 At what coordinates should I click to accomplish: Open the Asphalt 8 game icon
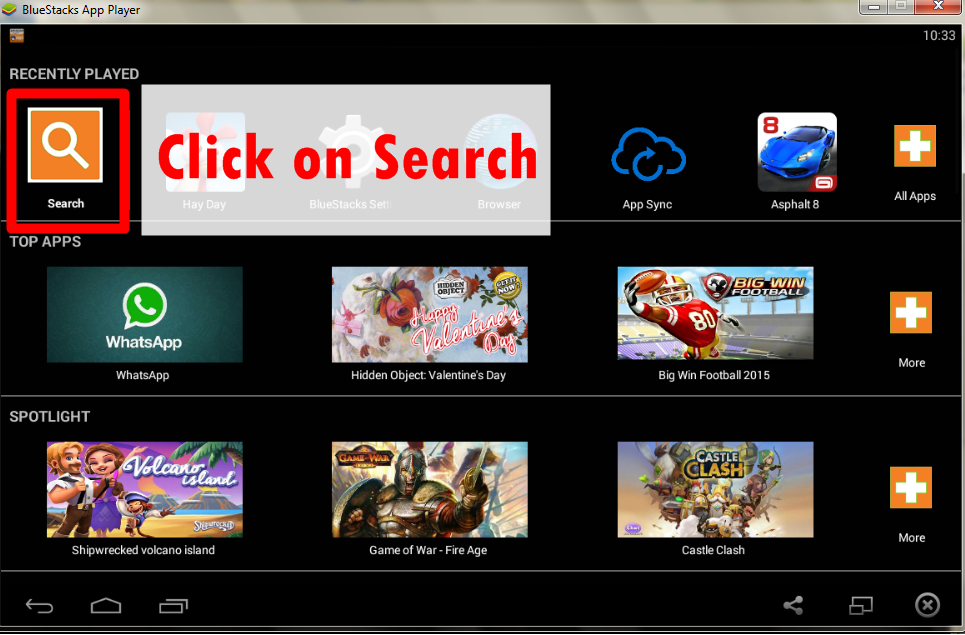[796, 152]
